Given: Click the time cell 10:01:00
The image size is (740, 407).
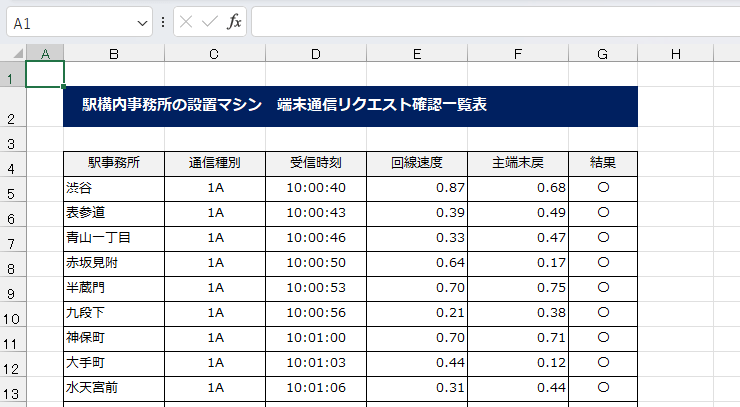Looking at the screenshot, I should (316, 339).
